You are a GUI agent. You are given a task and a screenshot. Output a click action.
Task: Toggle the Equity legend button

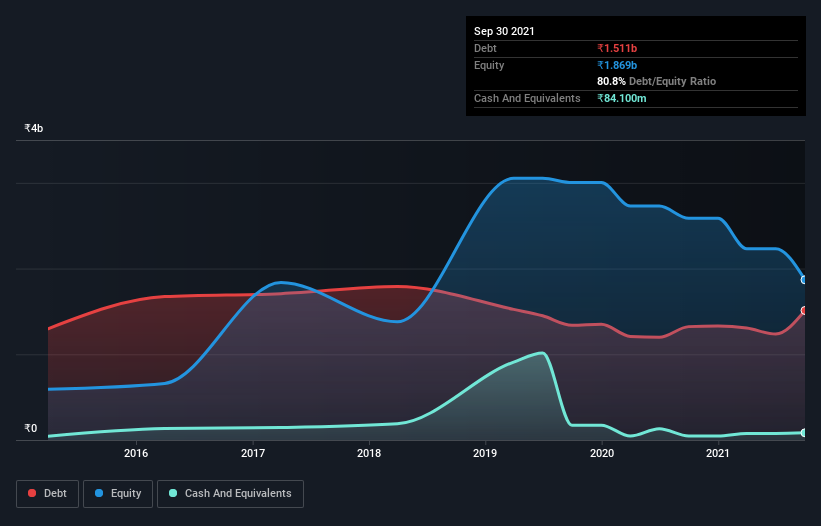click(118, 494)
